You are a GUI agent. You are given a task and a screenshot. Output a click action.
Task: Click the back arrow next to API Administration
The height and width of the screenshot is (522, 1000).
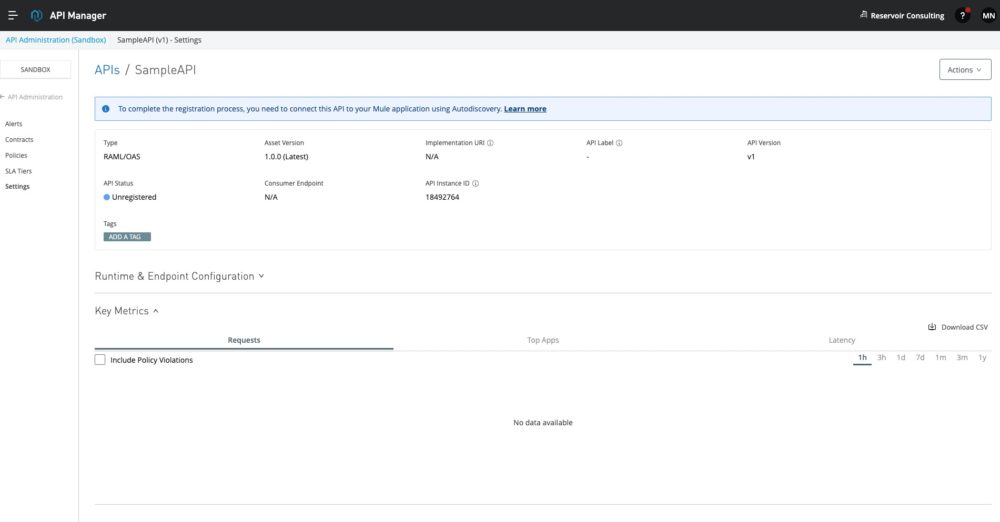pos(3,97)
